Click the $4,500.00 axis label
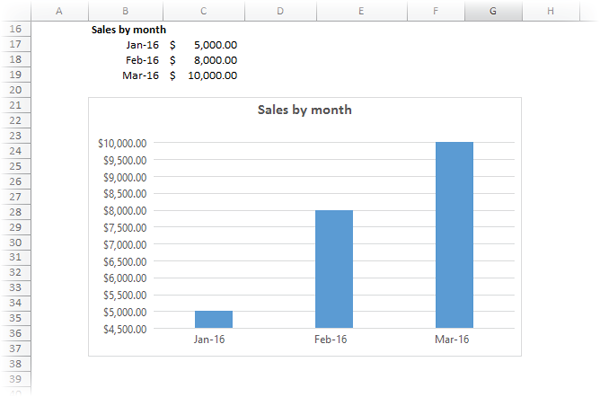This screenshot has height=397, width=600. 125,329
